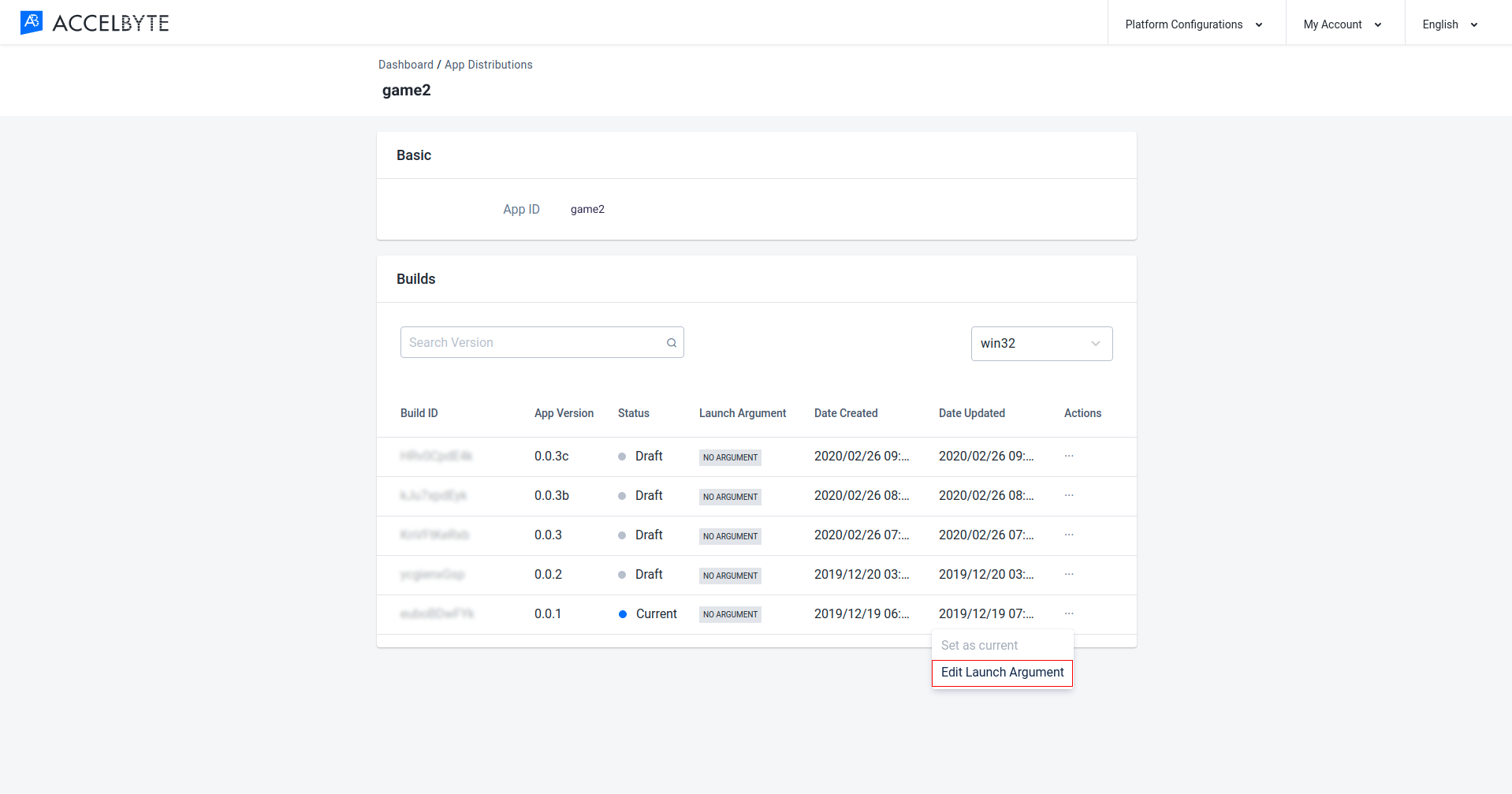Select version 0.0.3b cell
The image size is (1512, 794).
[552, 495]
